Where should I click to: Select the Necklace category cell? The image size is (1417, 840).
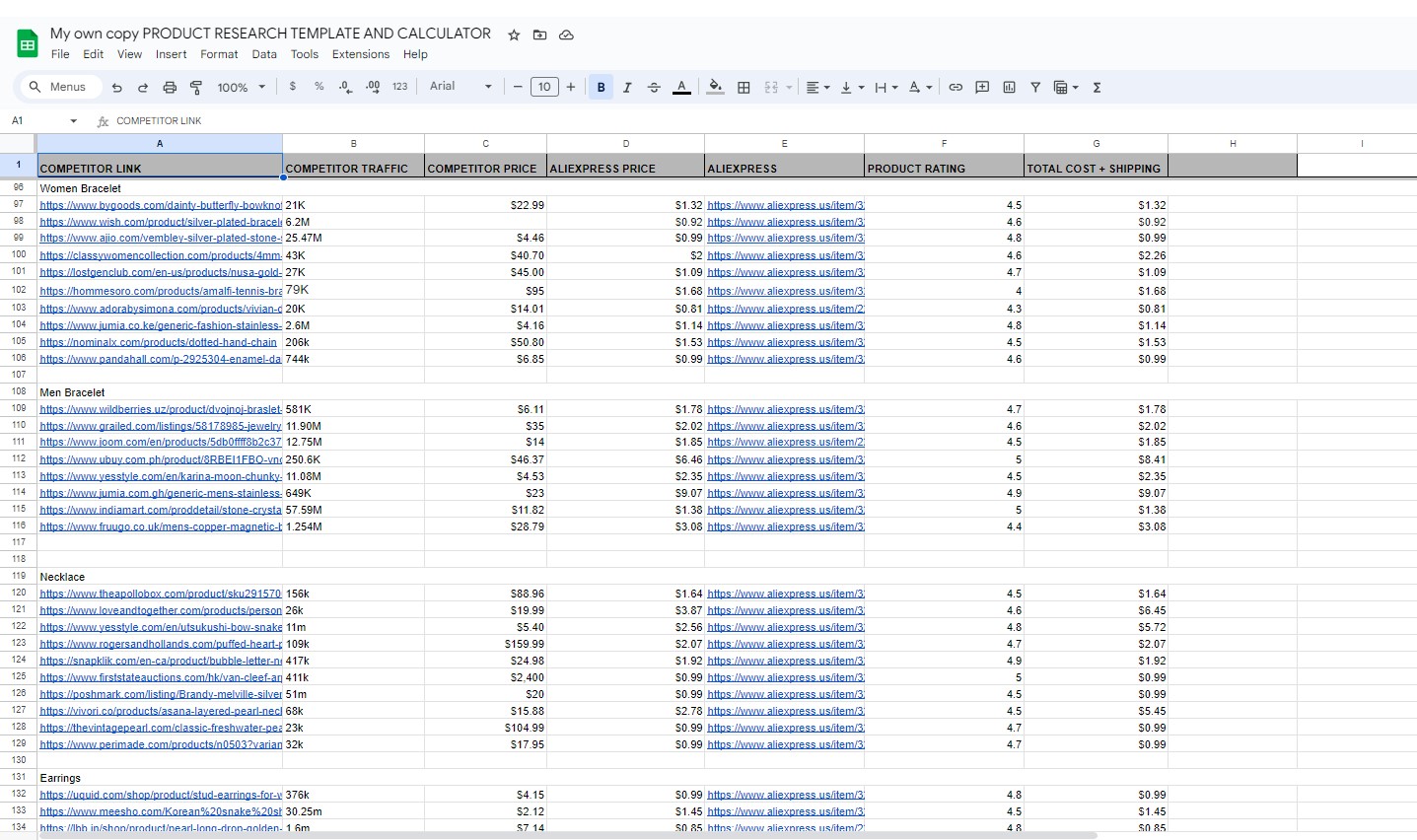[160, 577]
